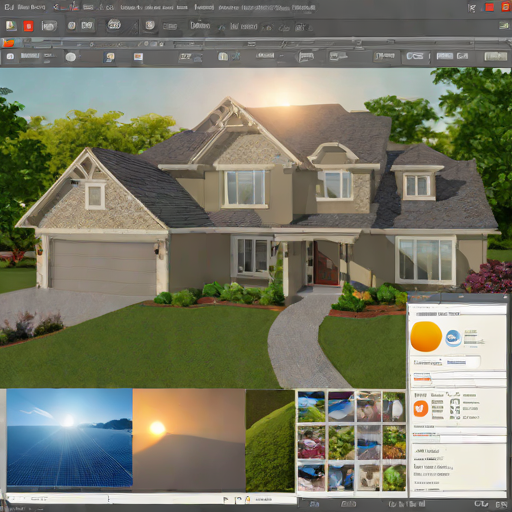512x512 pixels.
Task: Click the first item in the side panel list
Action: click(x=427, y=451)
